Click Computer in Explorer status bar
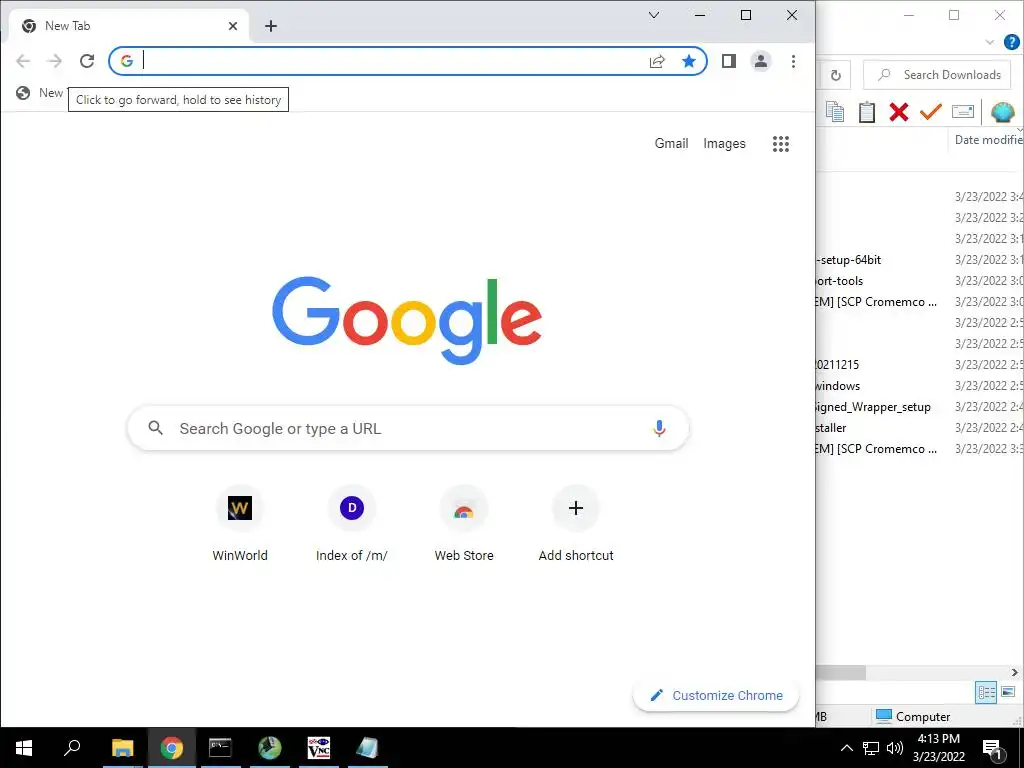 [913, 716]
